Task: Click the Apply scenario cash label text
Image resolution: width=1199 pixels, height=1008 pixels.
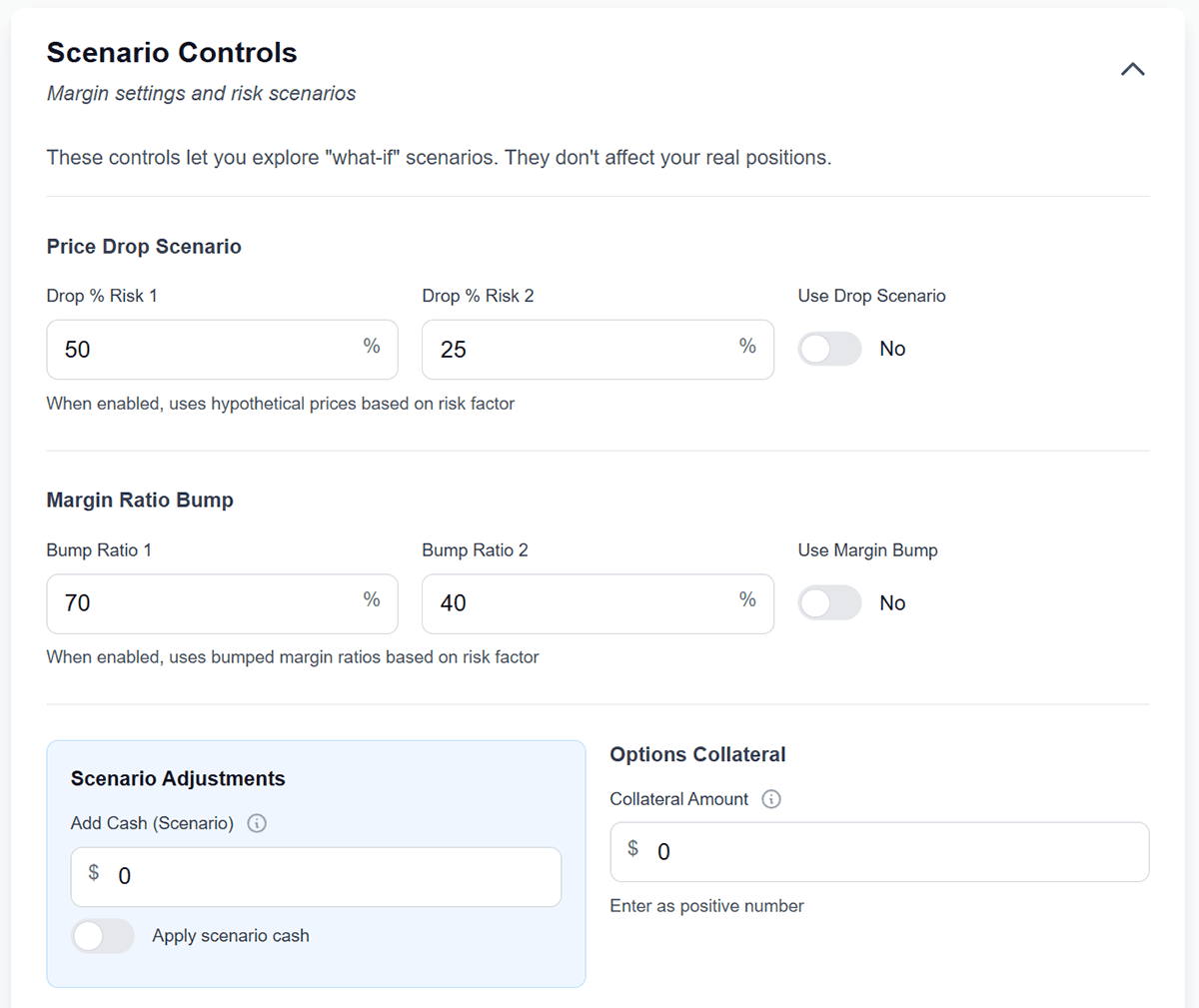Action: pos(231,936)
